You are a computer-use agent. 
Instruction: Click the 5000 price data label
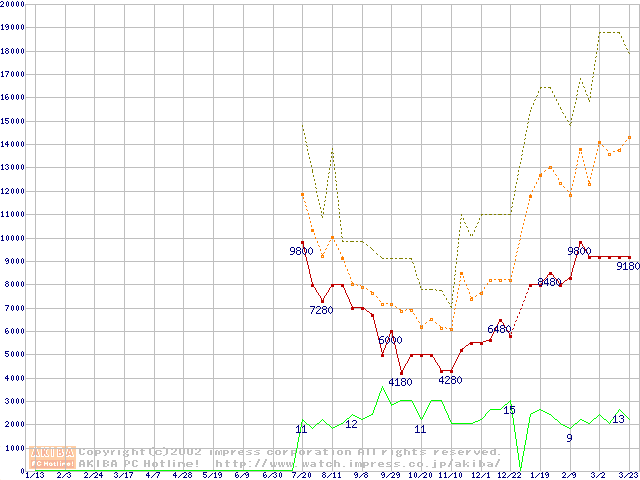[x=390, y=340]
